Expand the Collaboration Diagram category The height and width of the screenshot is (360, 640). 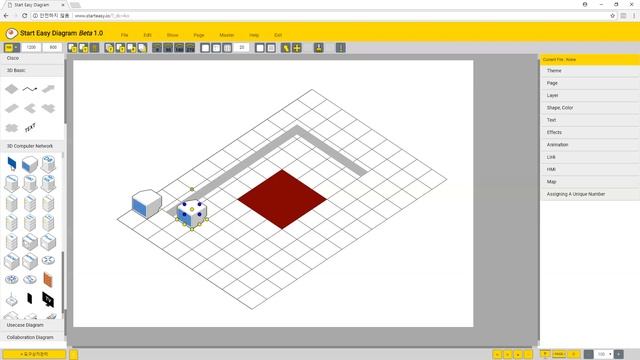point(32,337)
